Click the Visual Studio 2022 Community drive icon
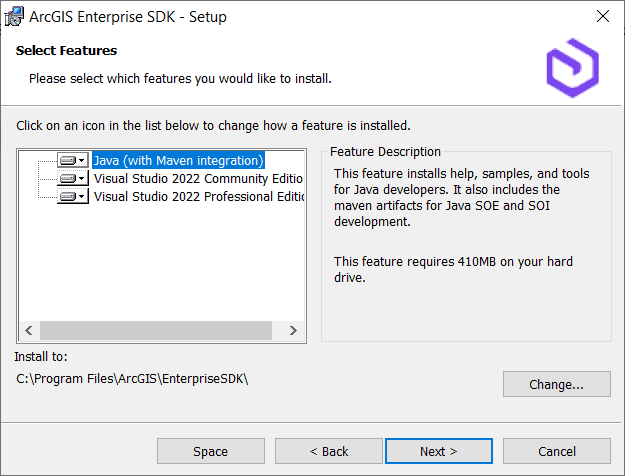 tap(68, 178)
